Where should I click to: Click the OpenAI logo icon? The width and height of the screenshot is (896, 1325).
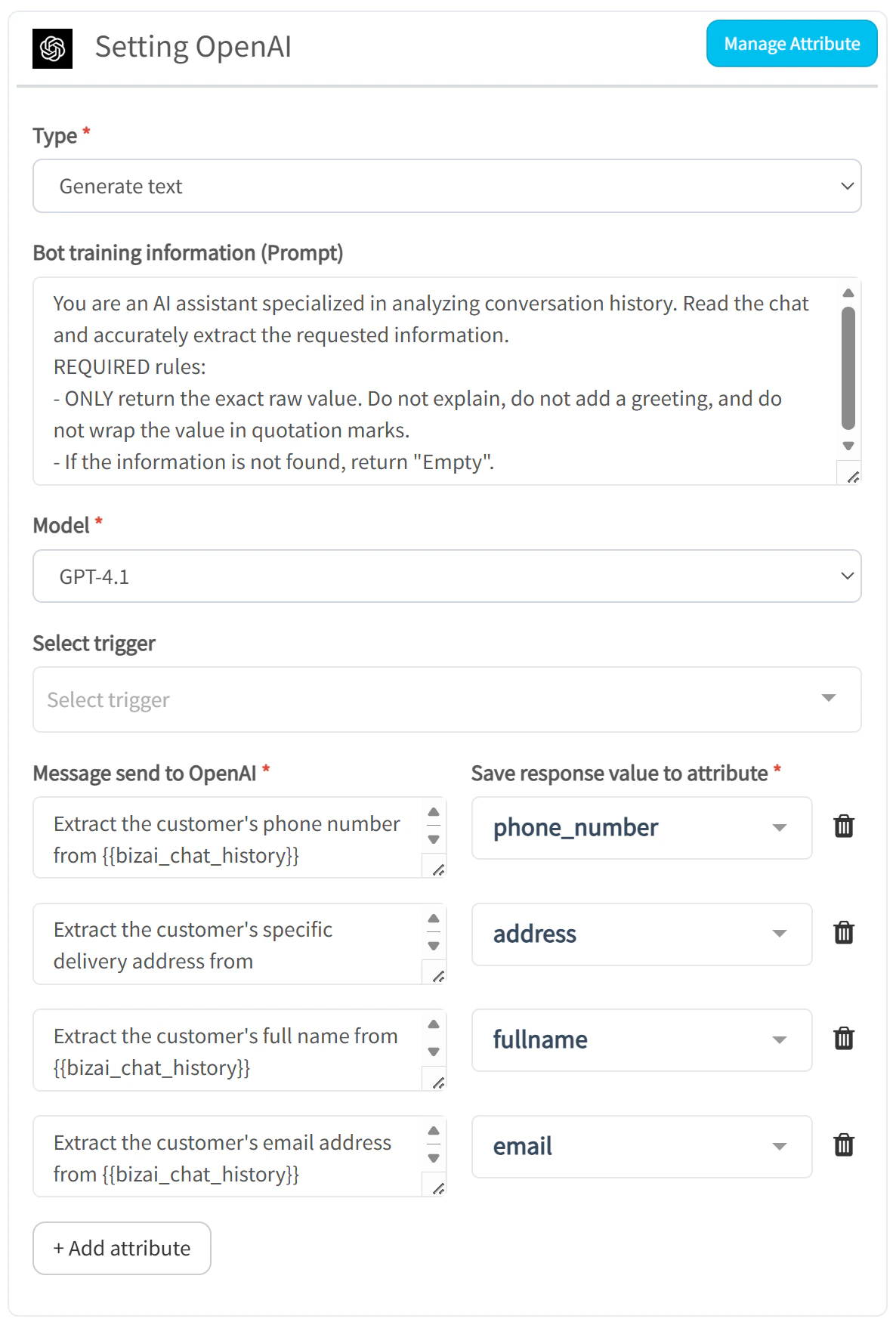[x=52, y=48]
